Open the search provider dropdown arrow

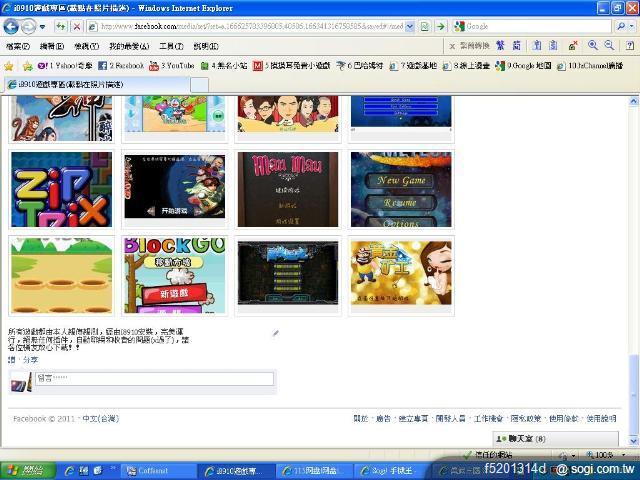point(631,27)
